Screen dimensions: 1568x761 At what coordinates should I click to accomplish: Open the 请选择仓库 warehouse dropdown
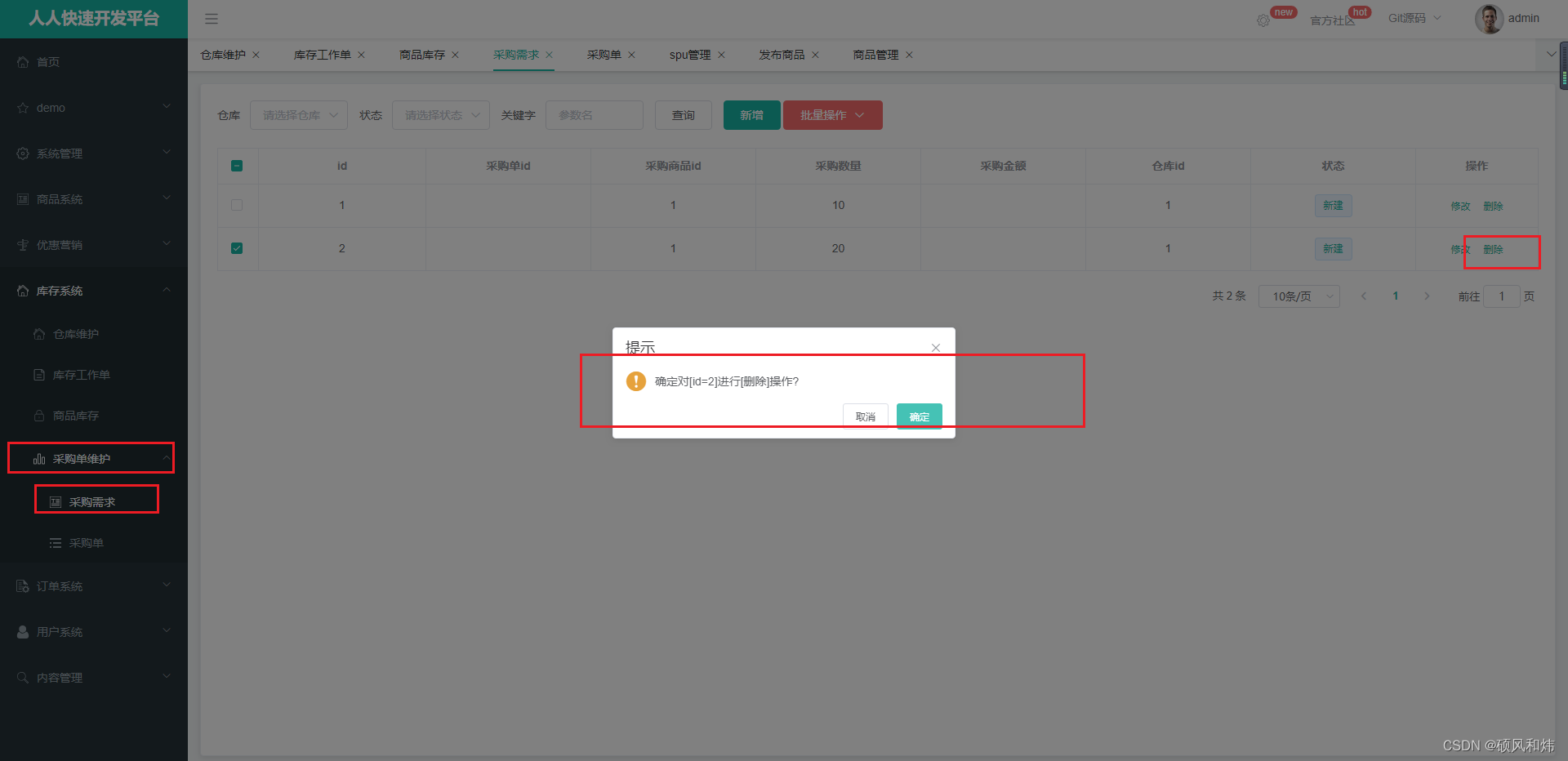[x=299, y=115]
